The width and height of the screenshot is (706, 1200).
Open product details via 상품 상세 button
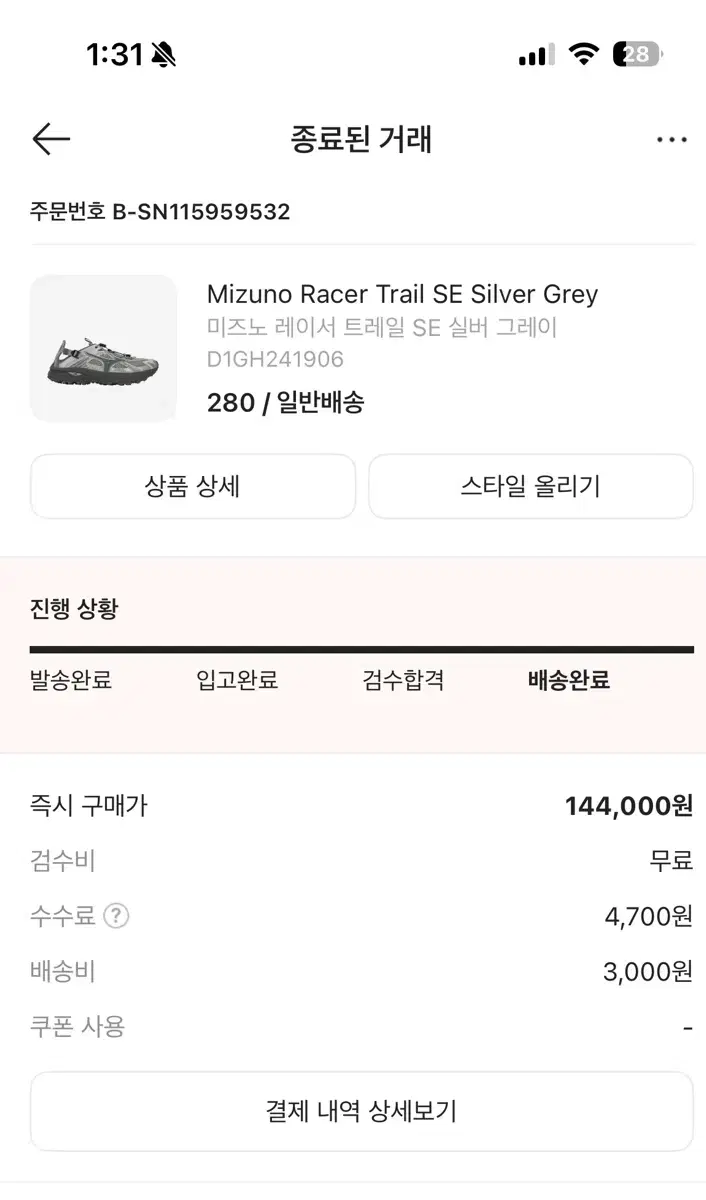click(x=192, y=486)
